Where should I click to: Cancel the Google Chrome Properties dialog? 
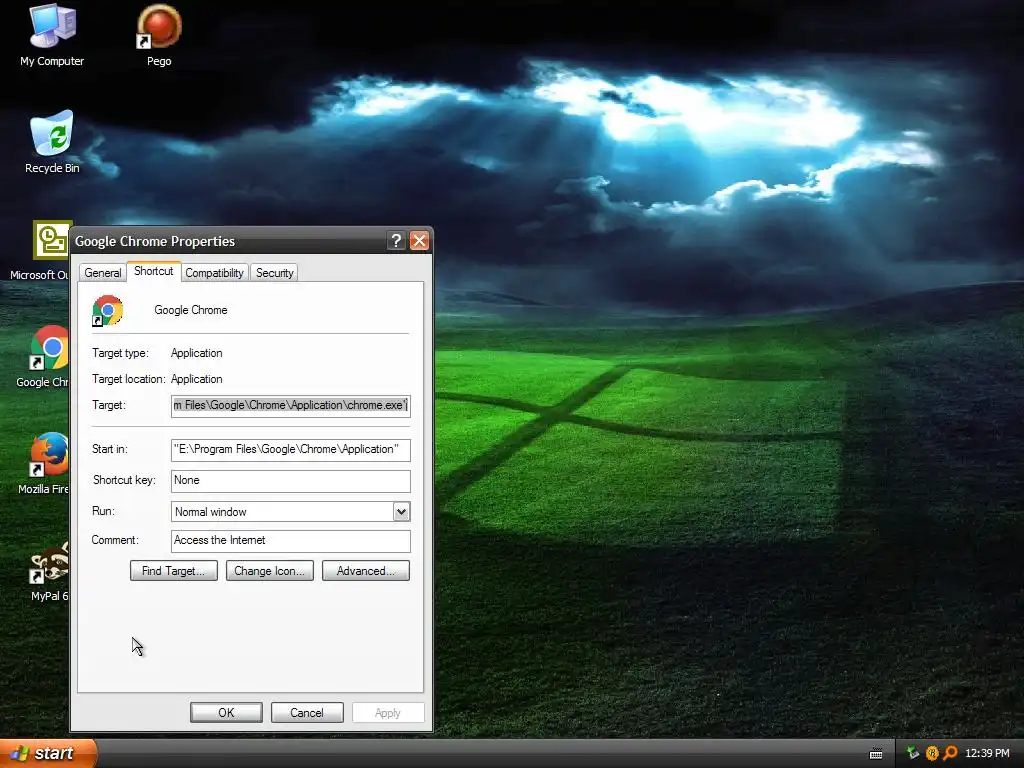pyautogui.click(x=307, y=712)
